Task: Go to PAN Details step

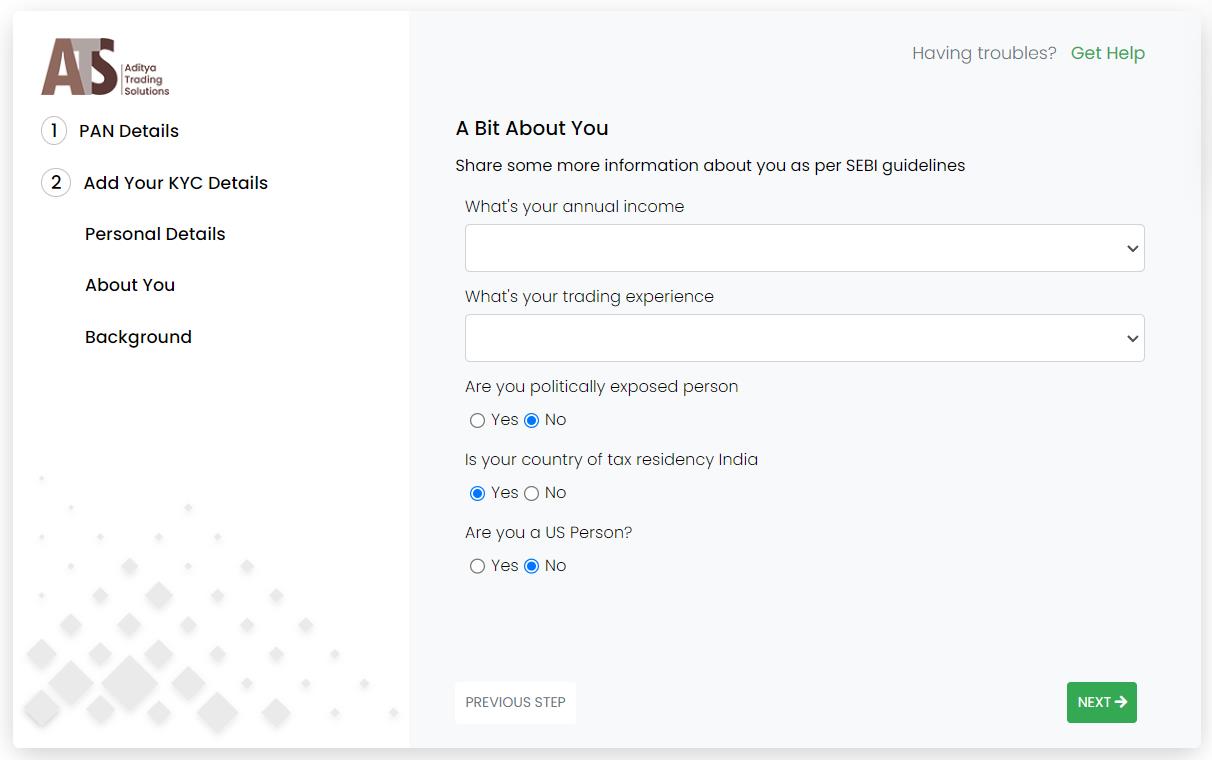Action: coord(129,131)
